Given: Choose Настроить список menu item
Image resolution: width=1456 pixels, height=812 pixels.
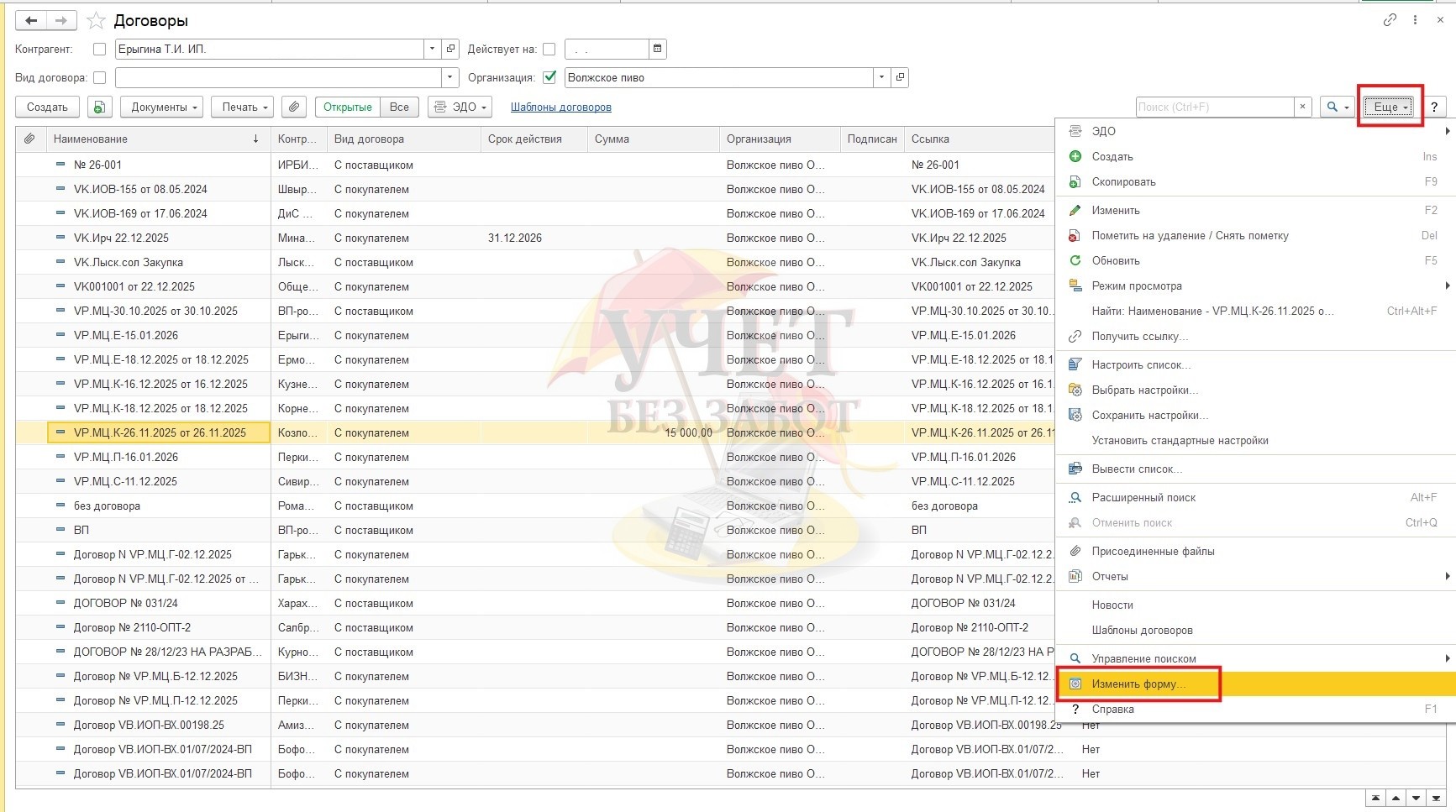Looking at the screenshot, I should [1141, 365].
